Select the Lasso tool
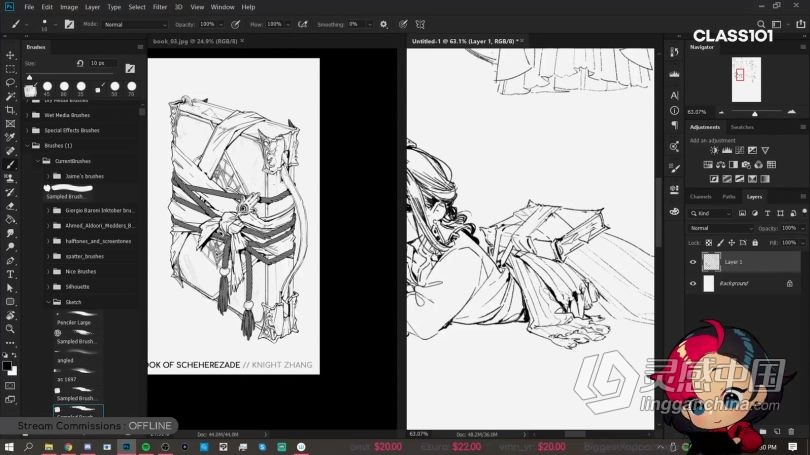810x455 pixels. 10,82
